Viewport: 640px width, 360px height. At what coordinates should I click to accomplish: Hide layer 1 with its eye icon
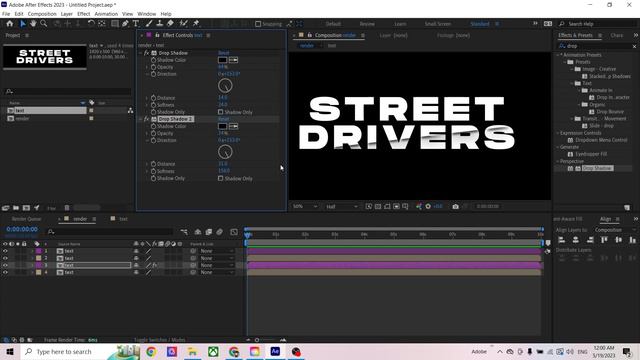click(5, 251)
